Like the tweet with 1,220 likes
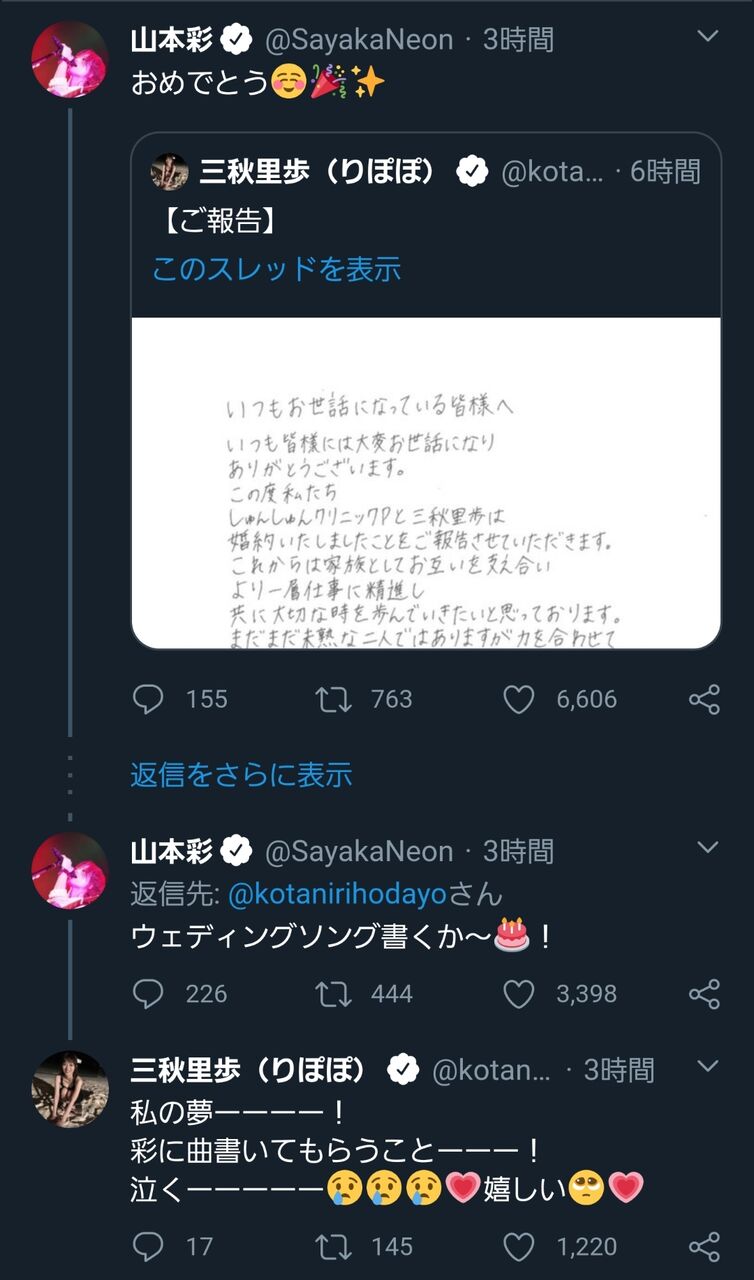The height and width of the screenshot is (1280, 754). click(518, 1246)
